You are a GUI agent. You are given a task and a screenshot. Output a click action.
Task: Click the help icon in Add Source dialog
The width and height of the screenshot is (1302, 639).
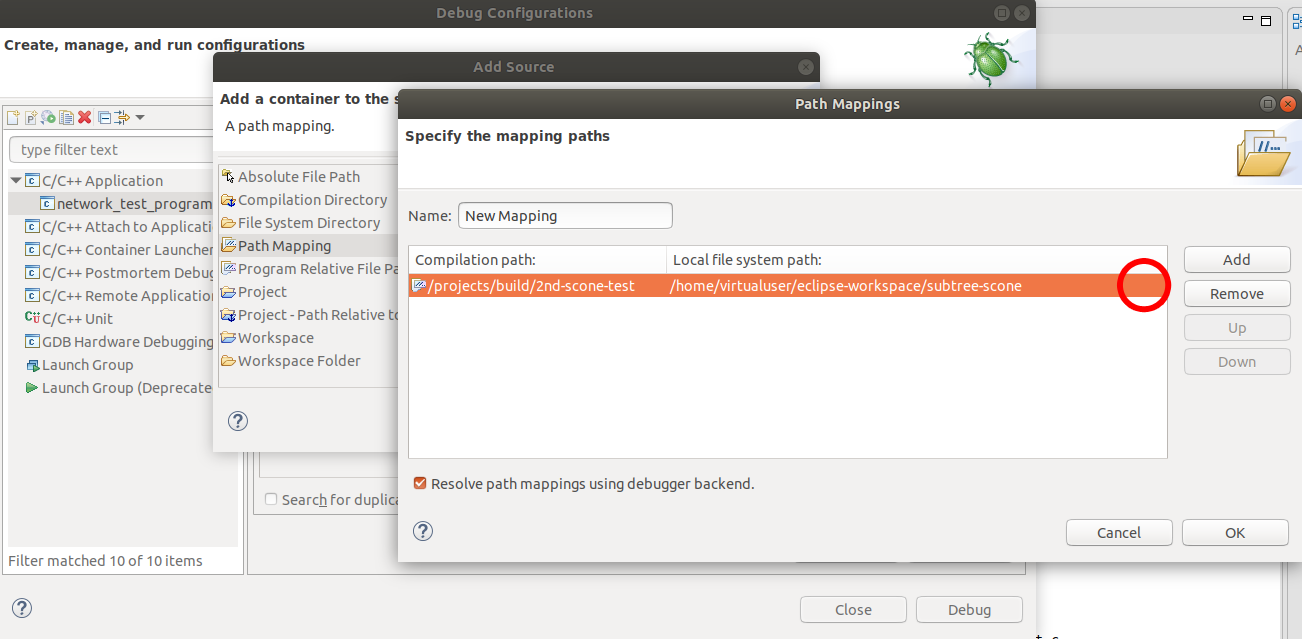[x=237, y=421]
